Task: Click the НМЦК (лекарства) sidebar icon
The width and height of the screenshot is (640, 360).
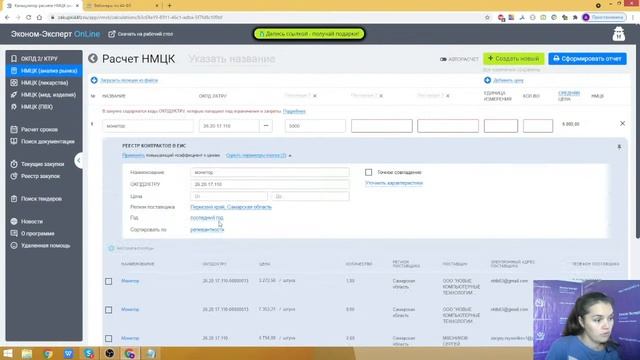Action: pos(14,82)
